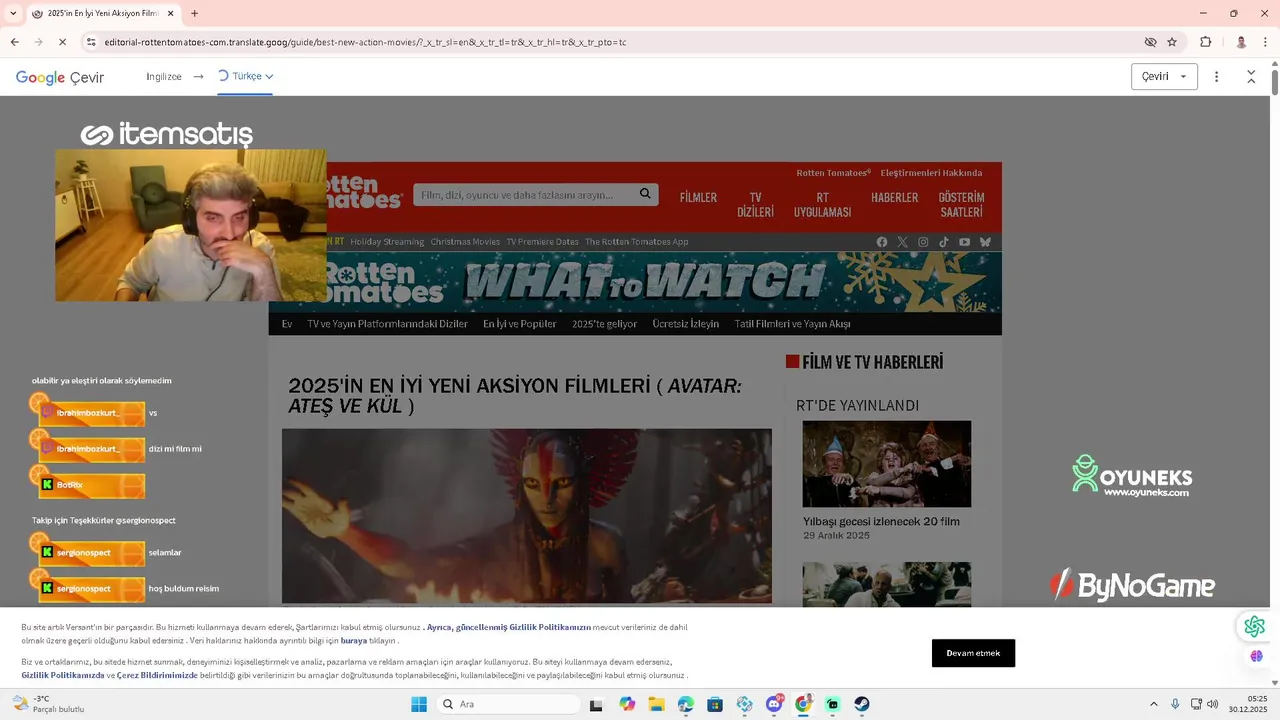Image resolution: width=1280 pixels, height=720 pixels.
Task: Collapse the Google Translate bar
Action: (x=1251, y=77)
